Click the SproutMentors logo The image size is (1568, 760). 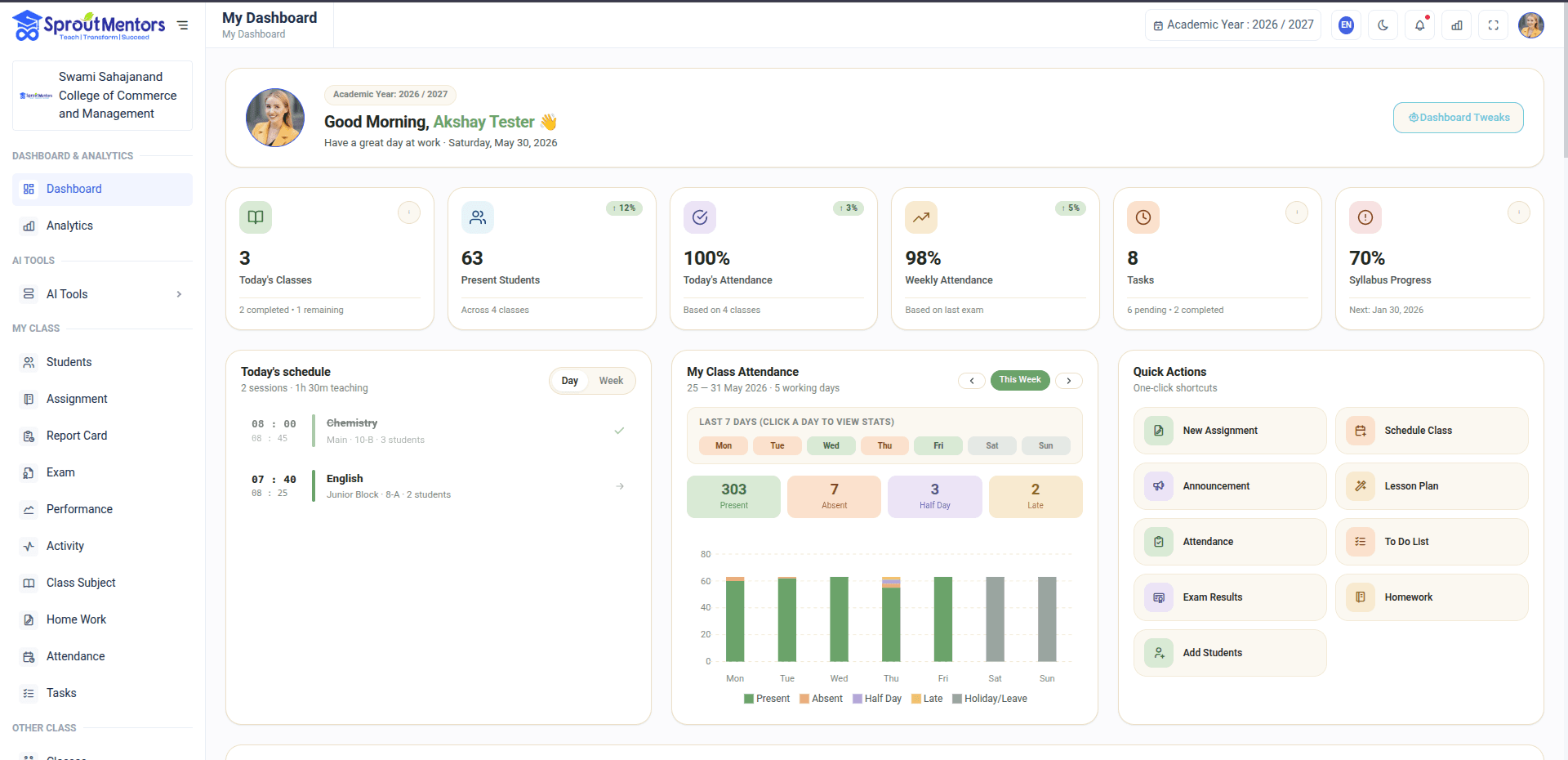(x=89, y=25)
